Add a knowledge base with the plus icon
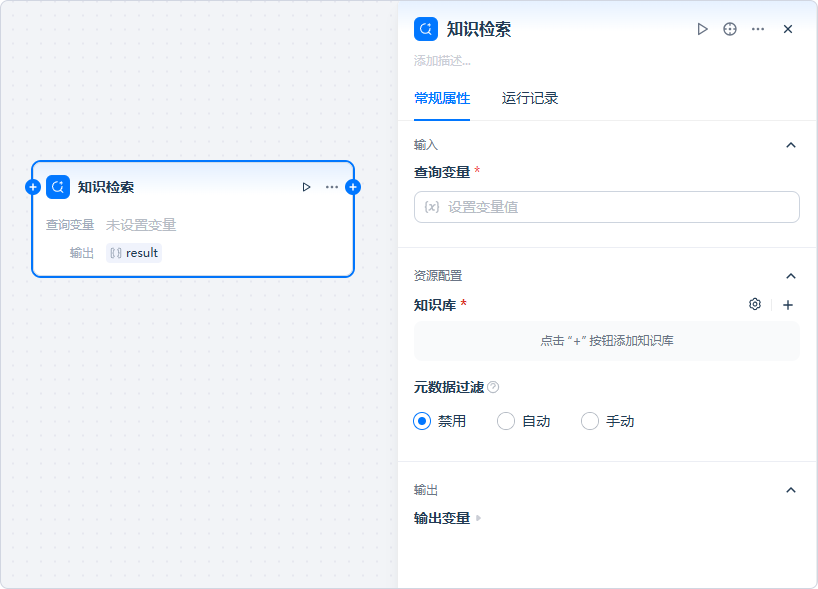Image resolution: width=818 pixels, height=589 pixels. click(x=788, y=305)
